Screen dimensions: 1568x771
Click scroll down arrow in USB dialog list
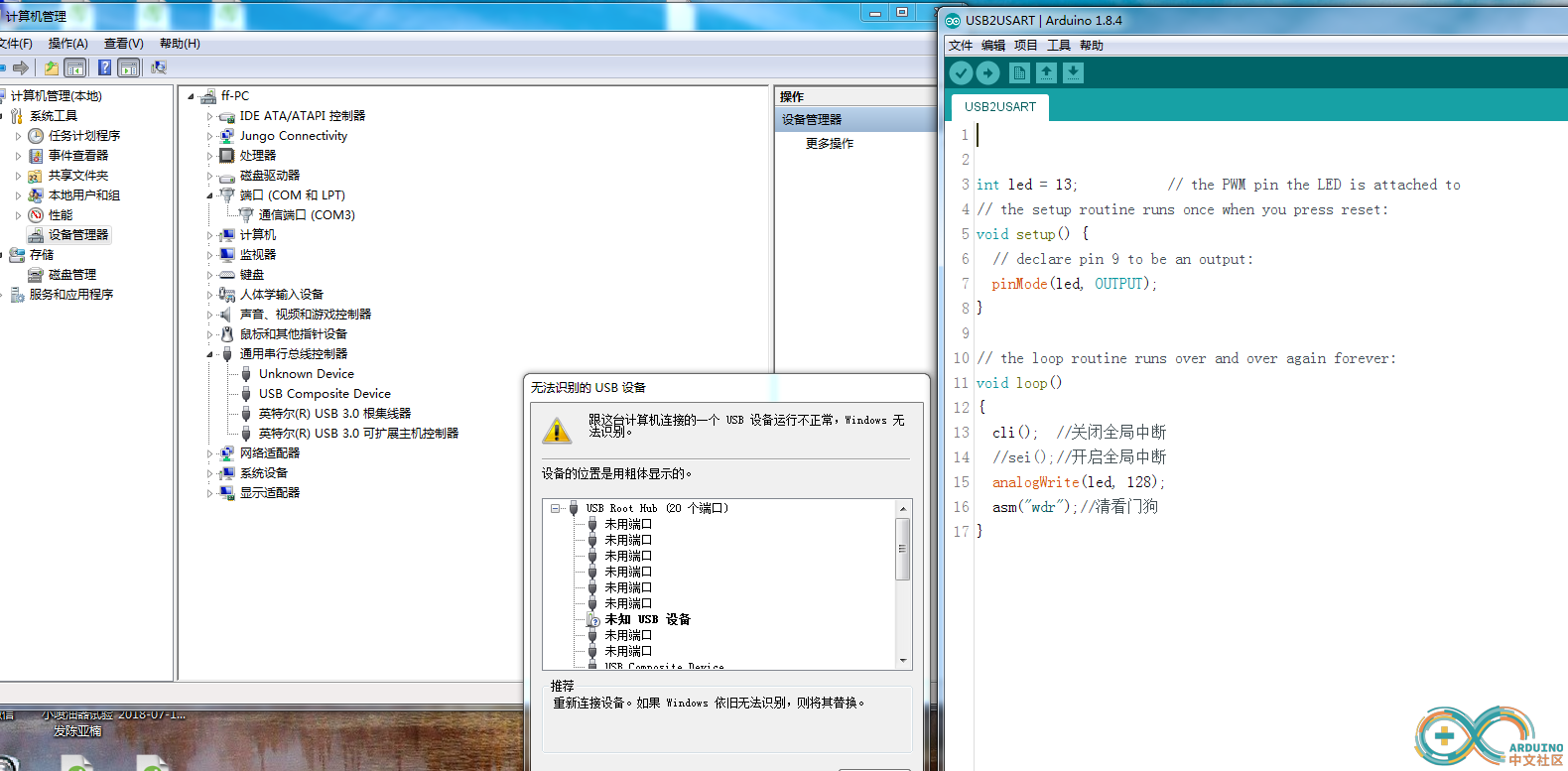coord(903,660)
